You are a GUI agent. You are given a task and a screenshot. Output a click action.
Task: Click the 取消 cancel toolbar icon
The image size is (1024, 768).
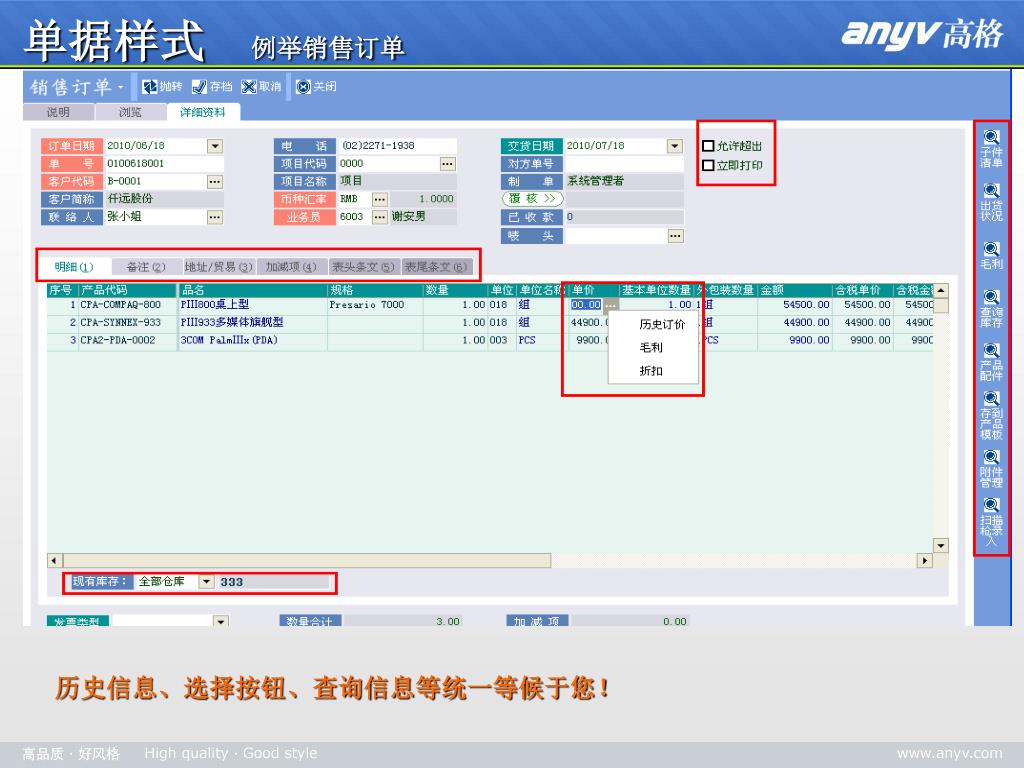[249, 86]
